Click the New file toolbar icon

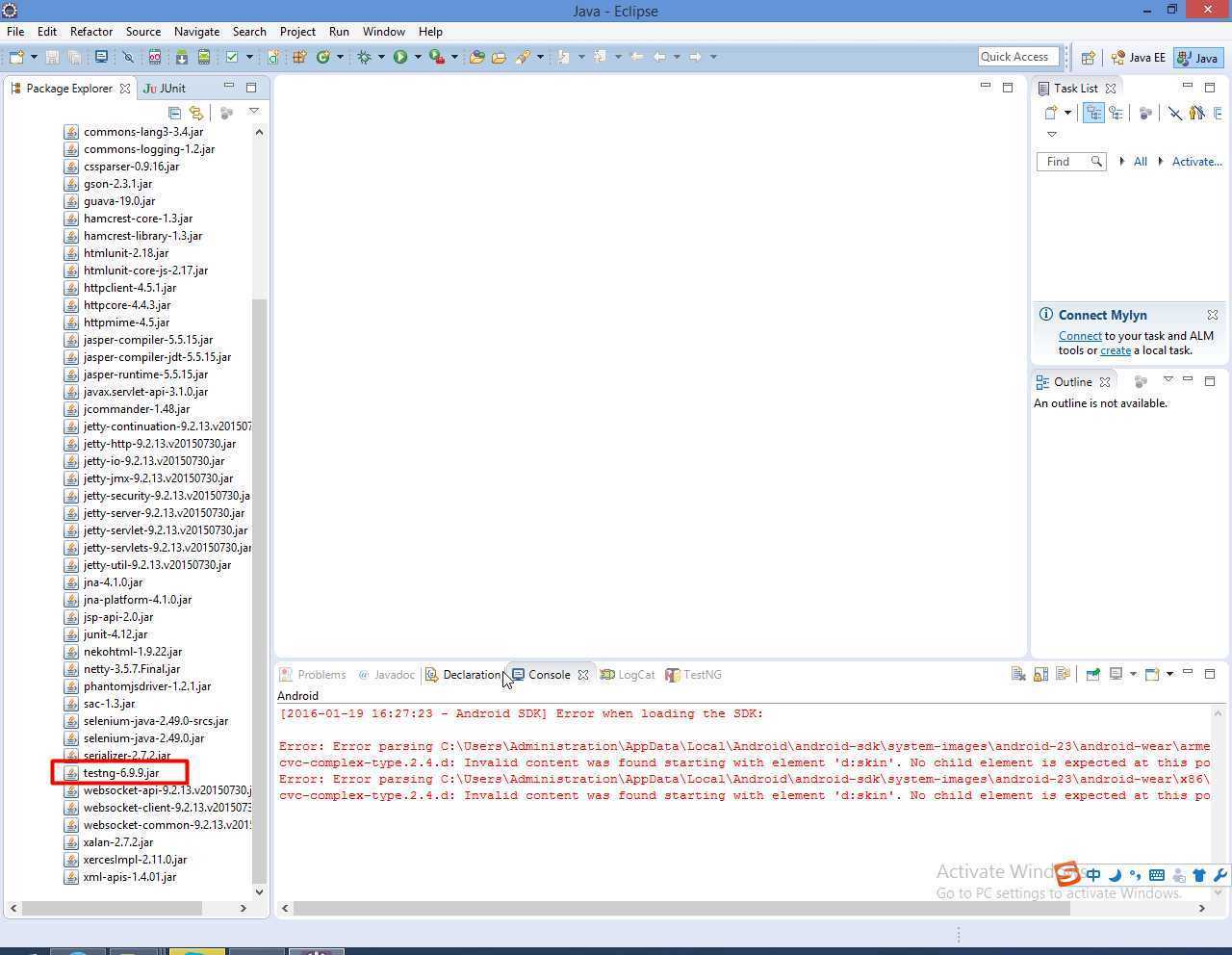click(16, 57)
